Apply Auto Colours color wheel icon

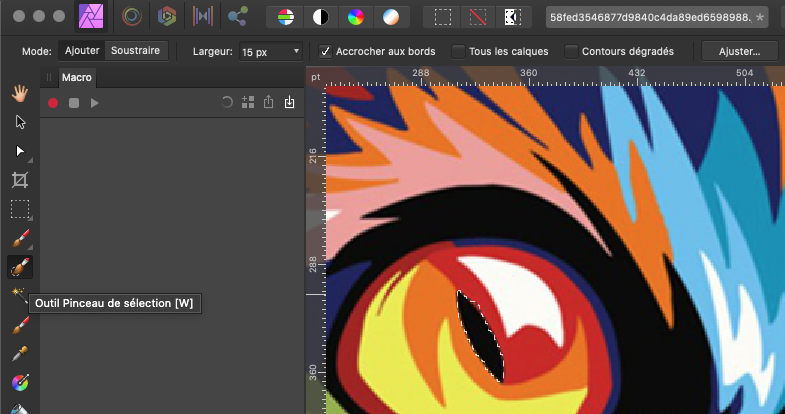click(356, 17)
